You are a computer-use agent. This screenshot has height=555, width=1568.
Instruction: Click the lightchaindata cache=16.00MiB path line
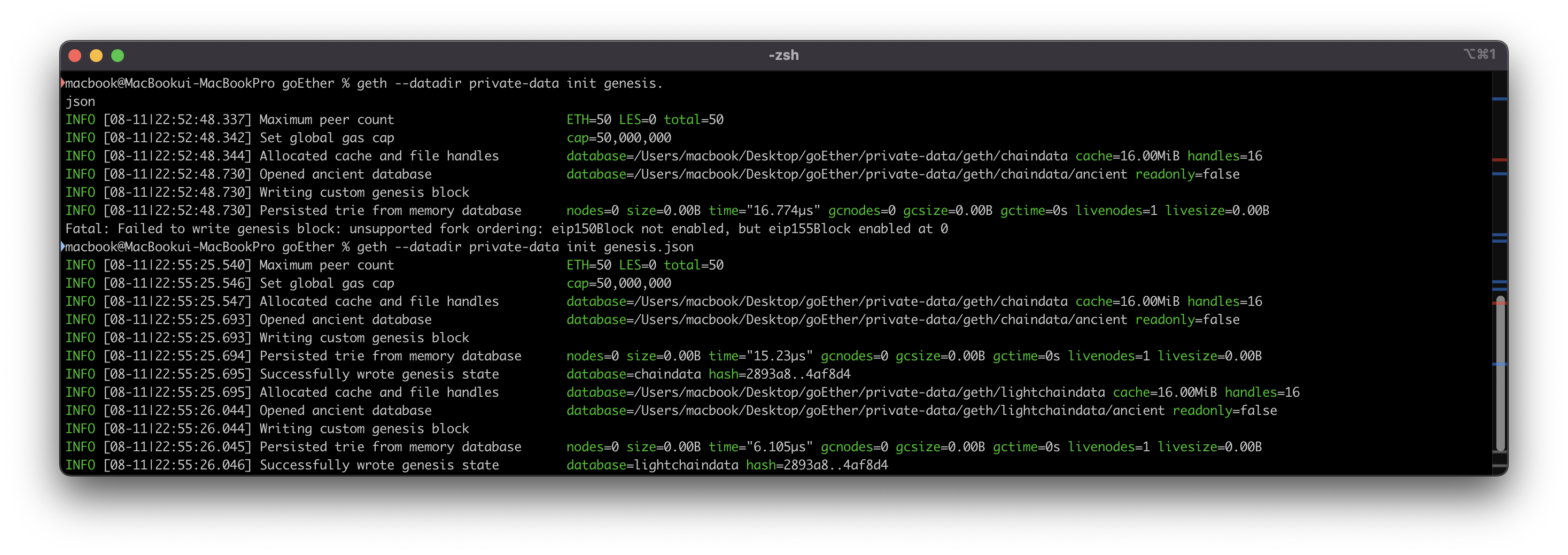933,392
